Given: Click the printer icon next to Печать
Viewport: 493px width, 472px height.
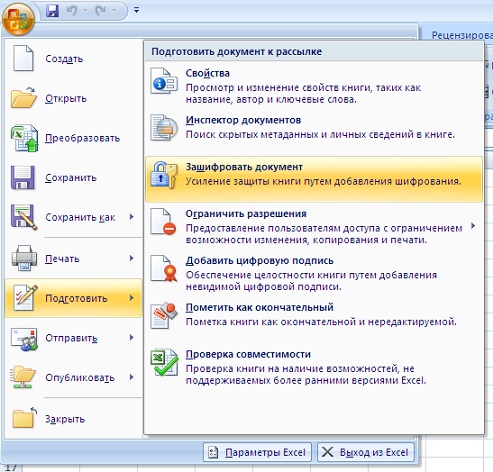Looking at the screenshot, I should point(24,258).
